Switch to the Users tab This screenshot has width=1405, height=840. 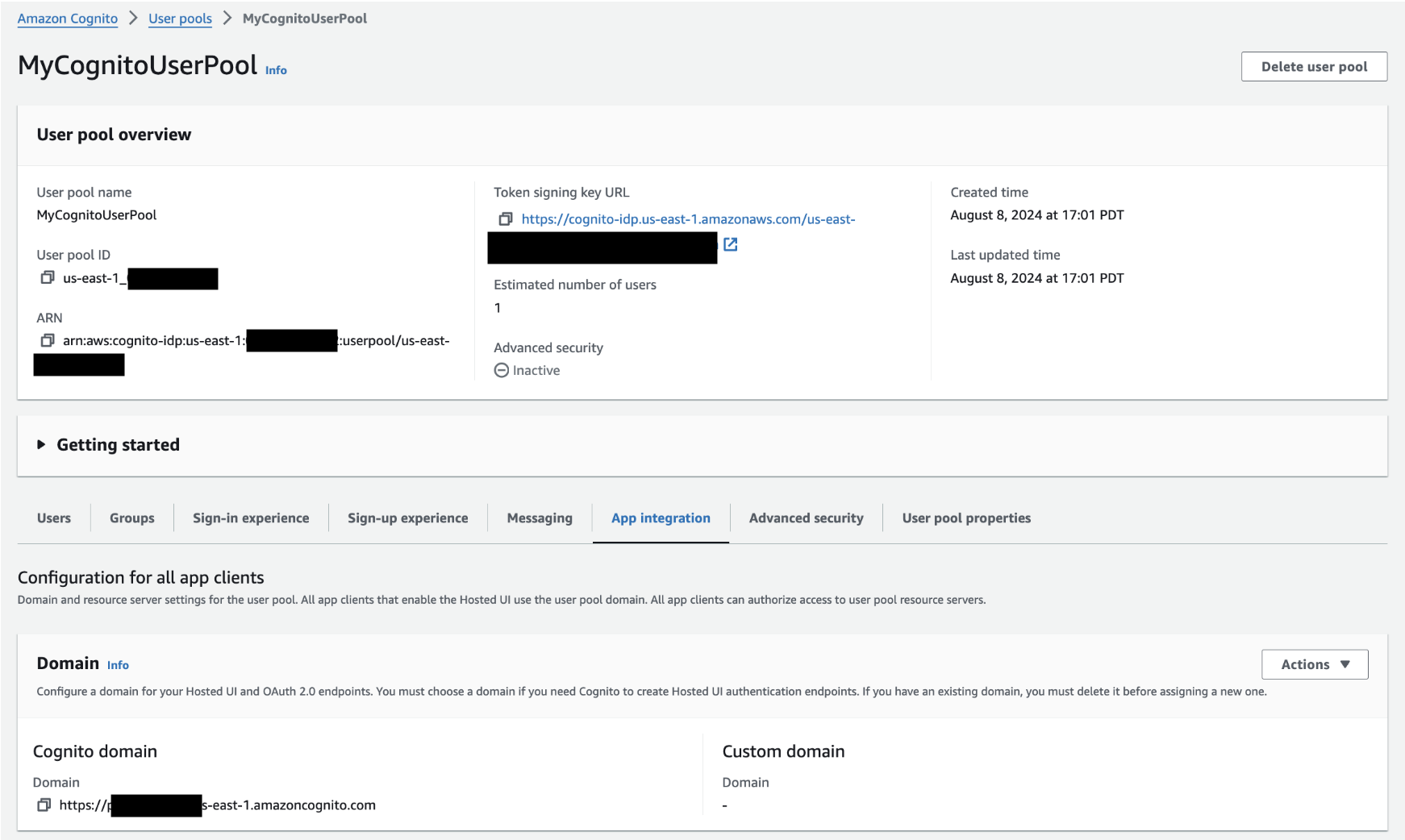click(53, 518)
